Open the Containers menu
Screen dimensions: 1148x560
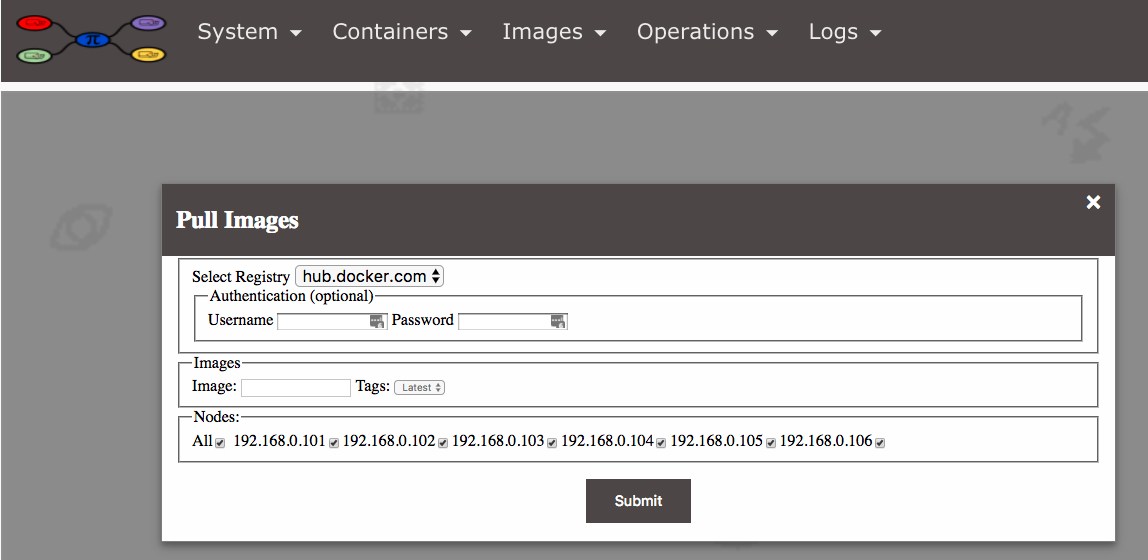(x=401, y=32)
